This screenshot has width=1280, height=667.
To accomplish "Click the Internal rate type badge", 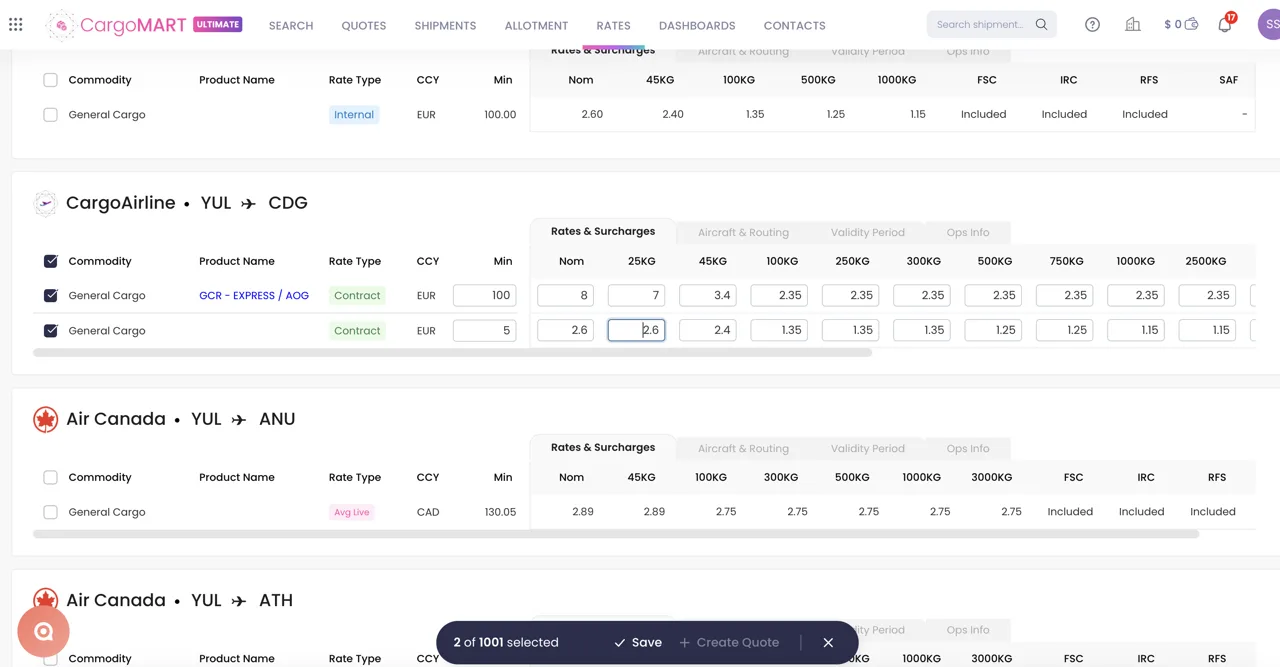I will click(x=354, y=115).
